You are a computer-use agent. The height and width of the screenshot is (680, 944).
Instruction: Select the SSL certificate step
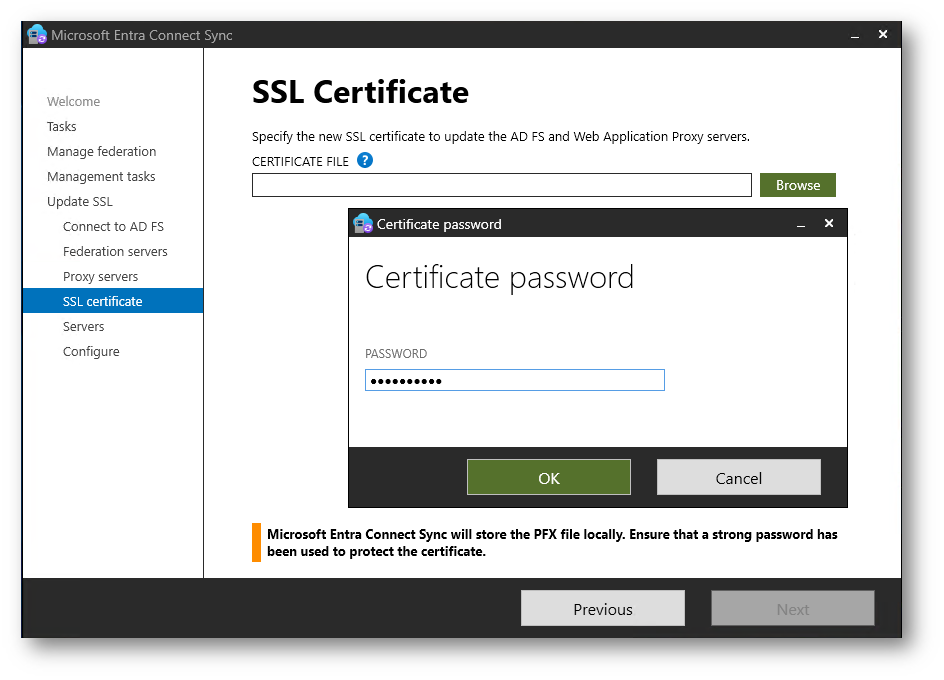pyautogui.click(x=113, y=301)
